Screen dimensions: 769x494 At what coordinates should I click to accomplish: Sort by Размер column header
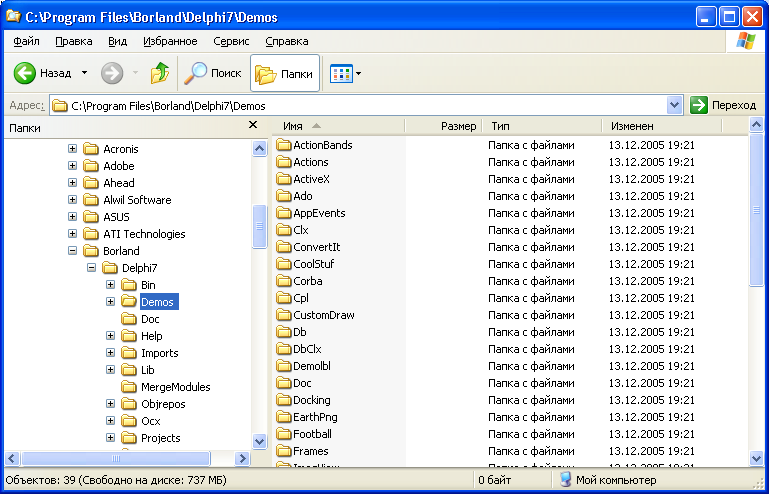point(444,126)
